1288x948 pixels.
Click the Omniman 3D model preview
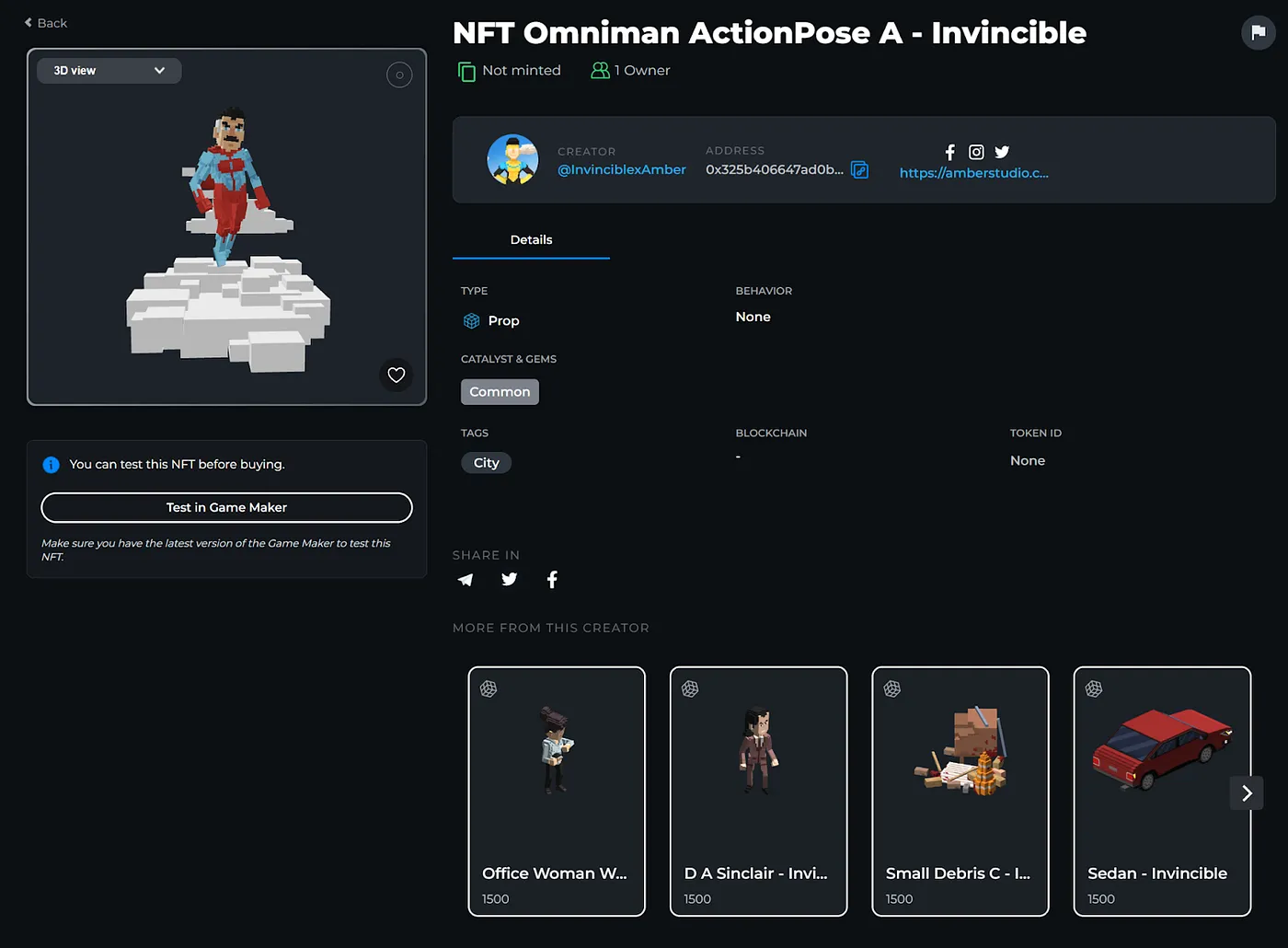(x=227, y=241)
